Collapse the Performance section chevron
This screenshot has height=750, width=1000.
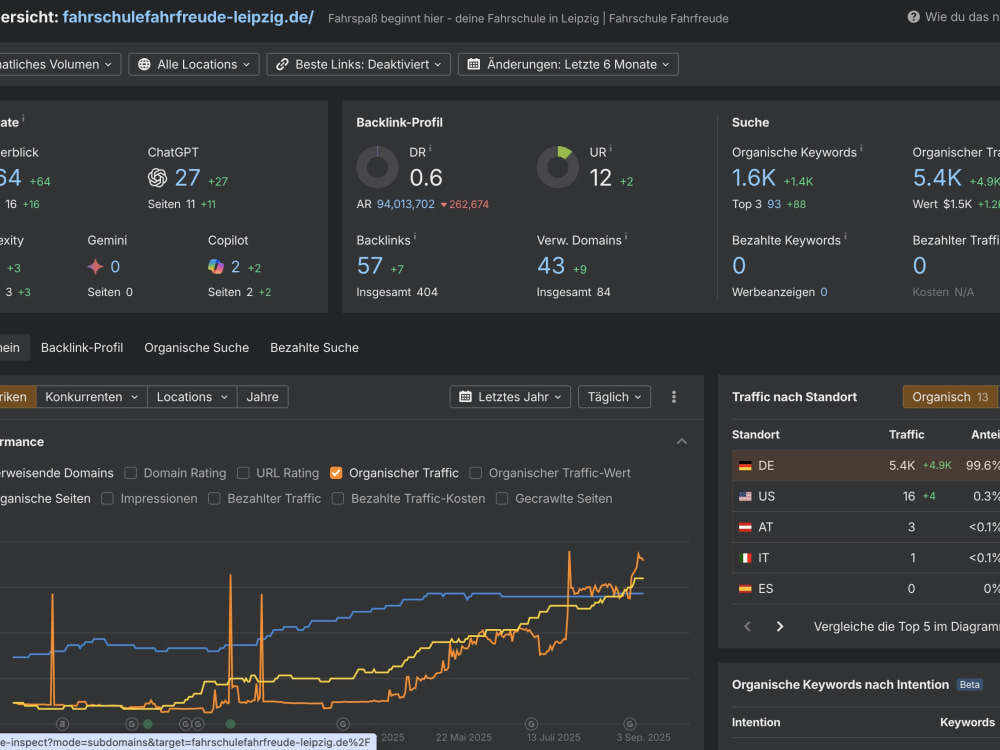point(682,441)
